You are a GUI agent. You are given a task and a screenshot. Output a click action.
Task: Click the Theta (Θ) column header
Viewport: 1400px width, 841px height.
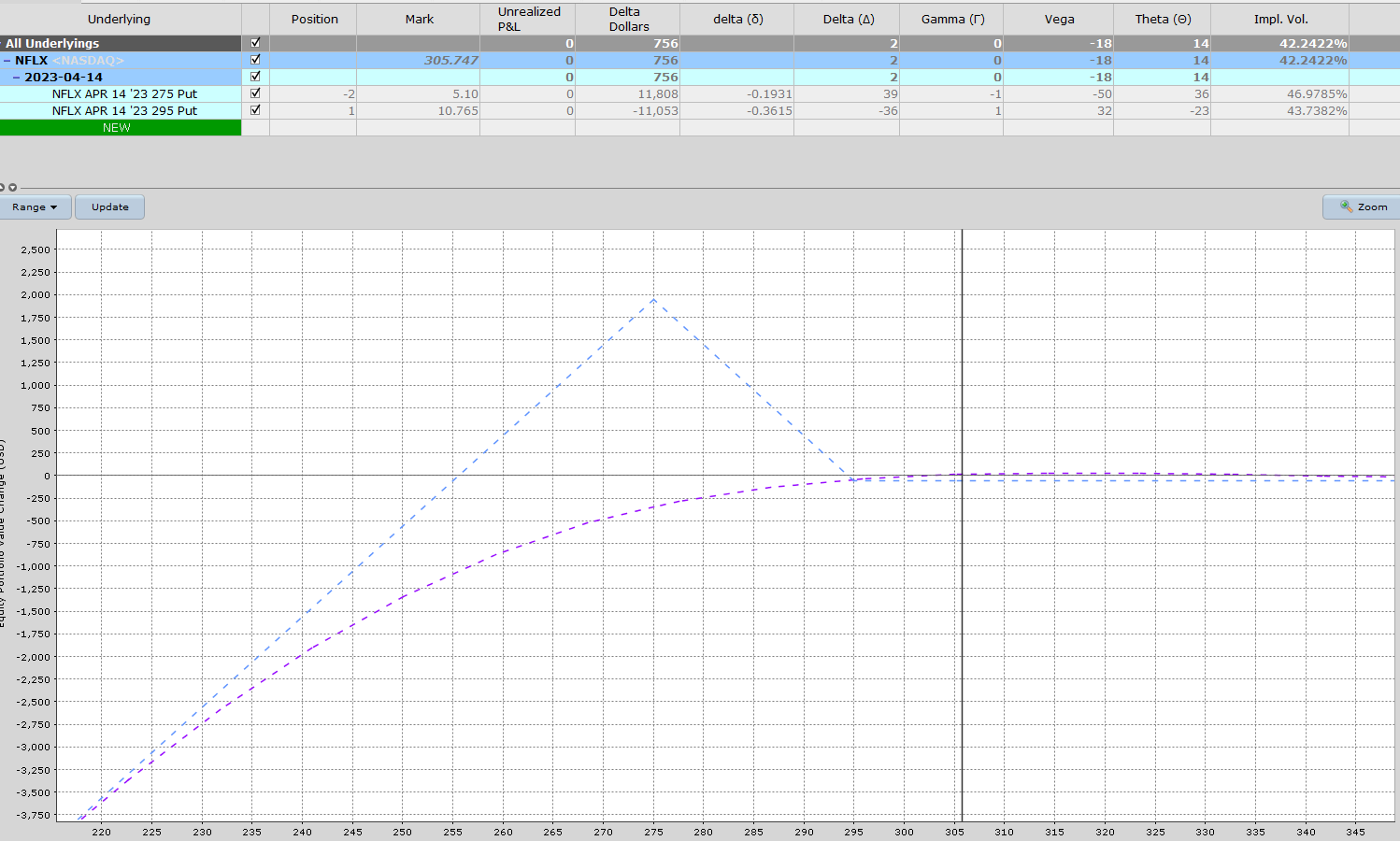coord(1163,19)
